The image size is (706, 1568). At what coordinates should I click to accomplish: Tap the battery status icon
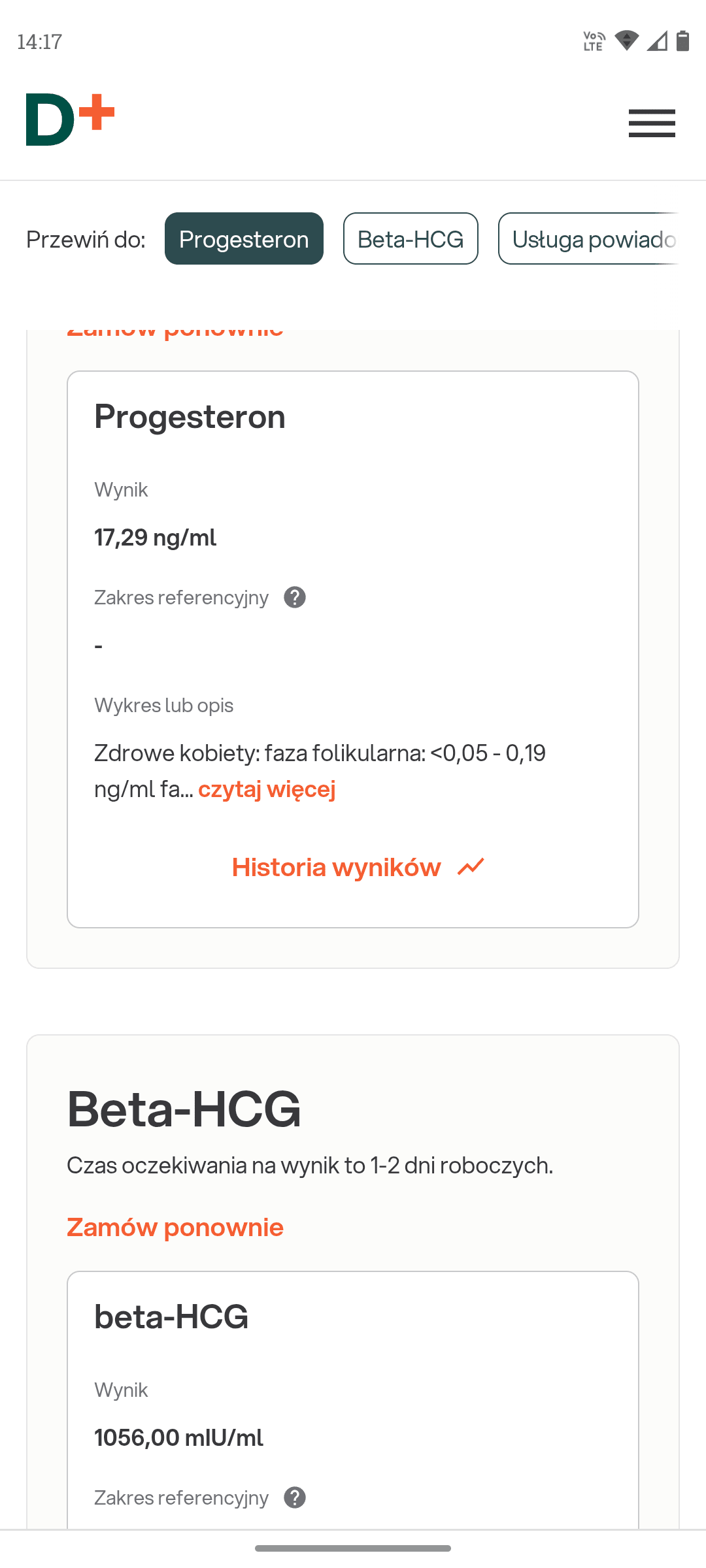[682, 41]
